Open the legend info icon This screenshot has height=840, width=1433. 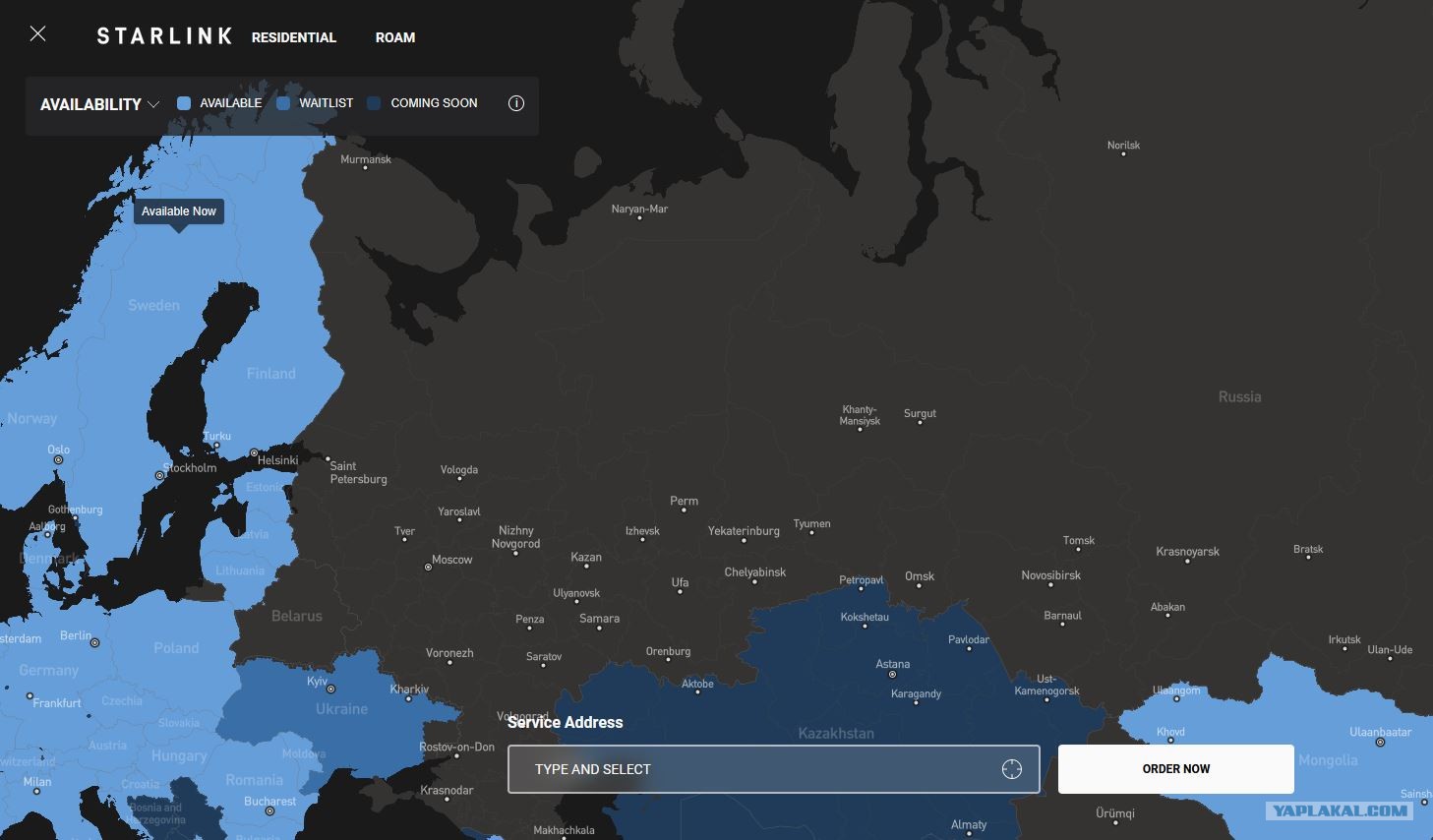(x=516, y=103)
